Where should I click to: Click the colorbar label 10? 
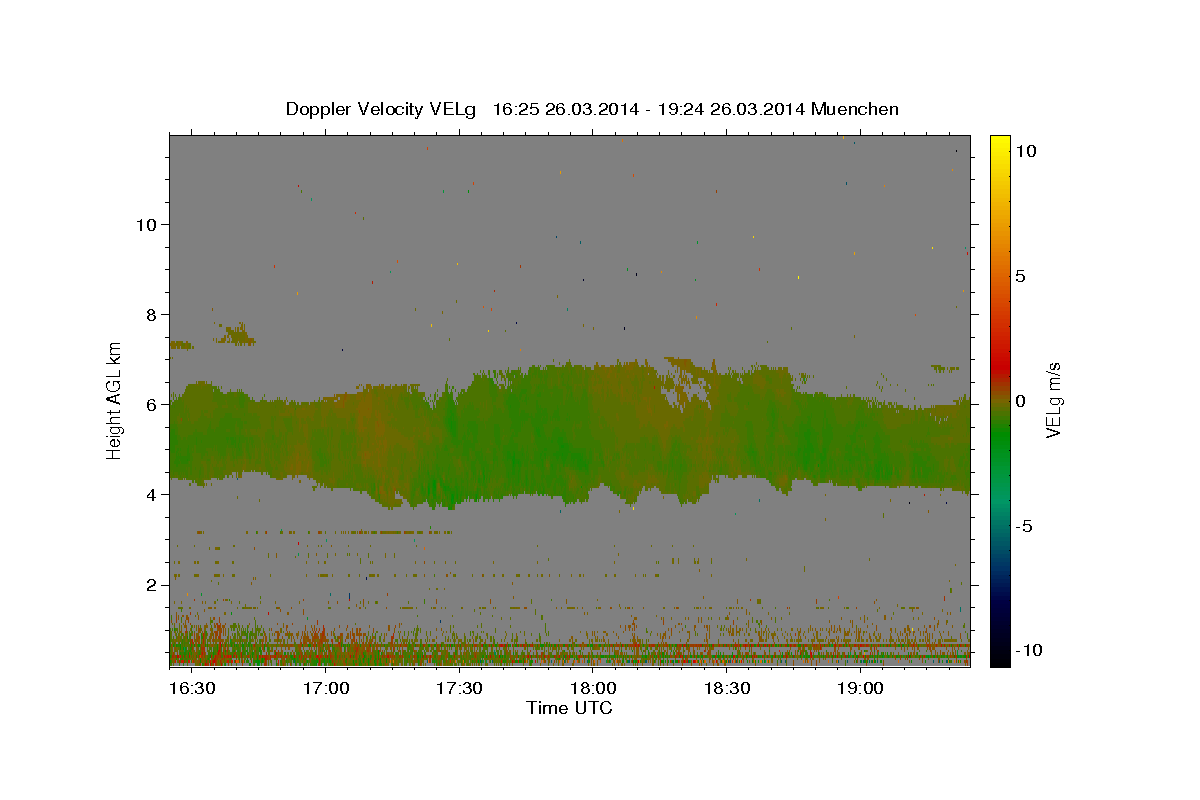[1025, 151]
